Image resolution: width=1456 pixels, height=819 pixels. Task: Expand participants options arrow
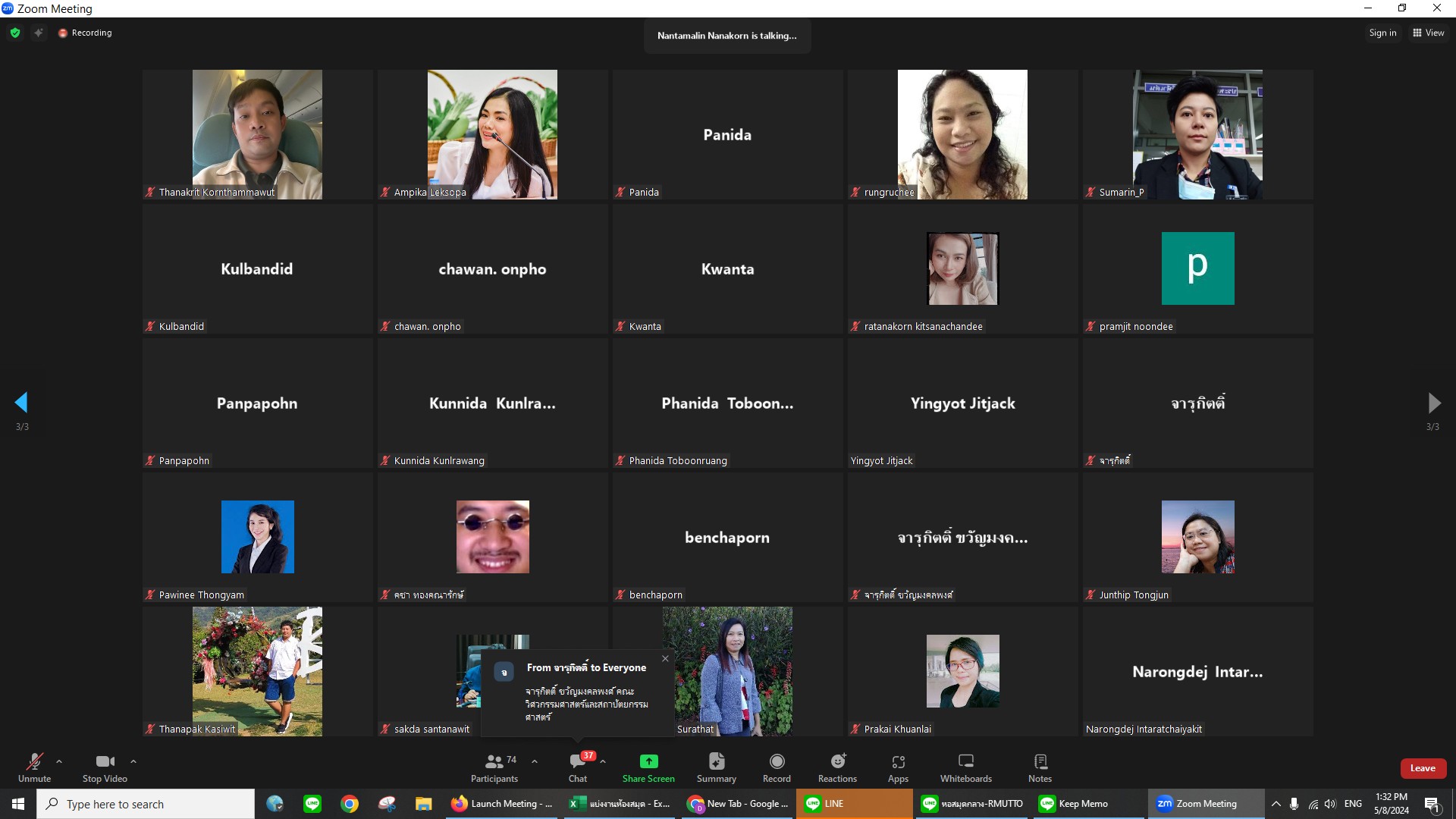pyautogui.click(x=535, y=761)
